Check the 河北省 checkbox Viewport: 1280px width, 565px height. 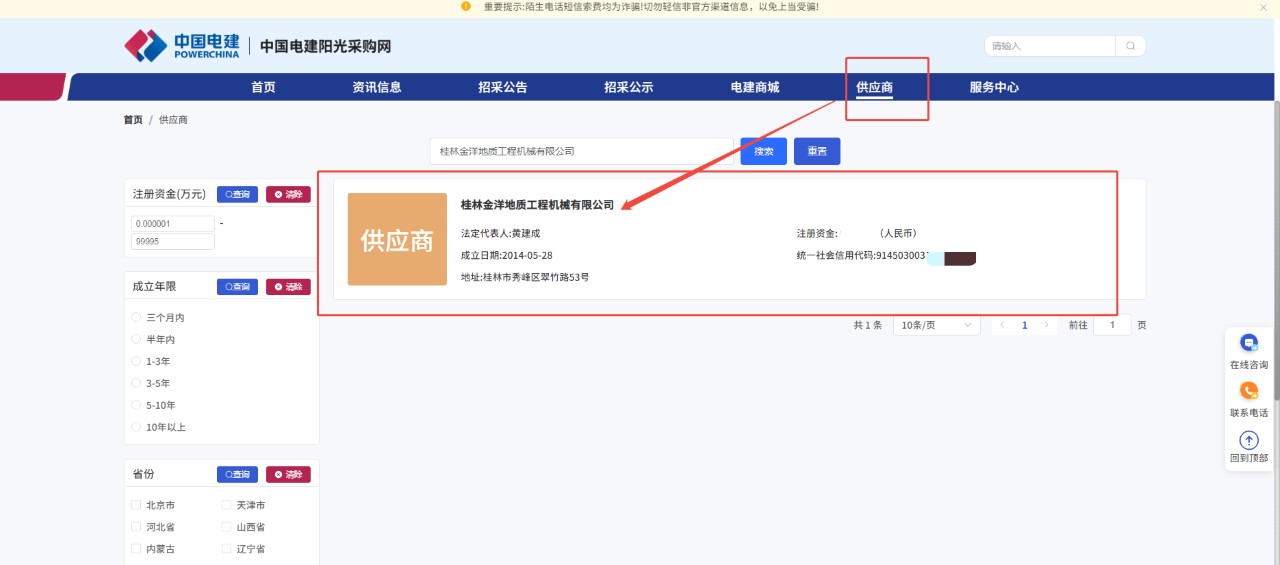pos(136,527)
